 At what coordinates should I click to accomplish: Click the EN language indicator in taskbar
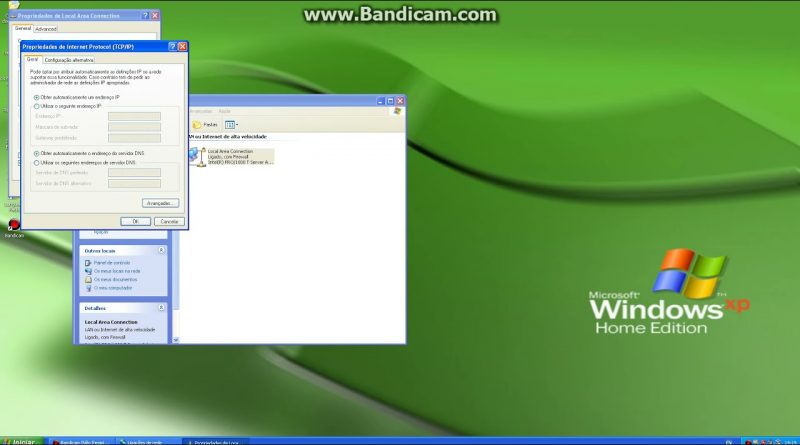click(x=729, y=442)
